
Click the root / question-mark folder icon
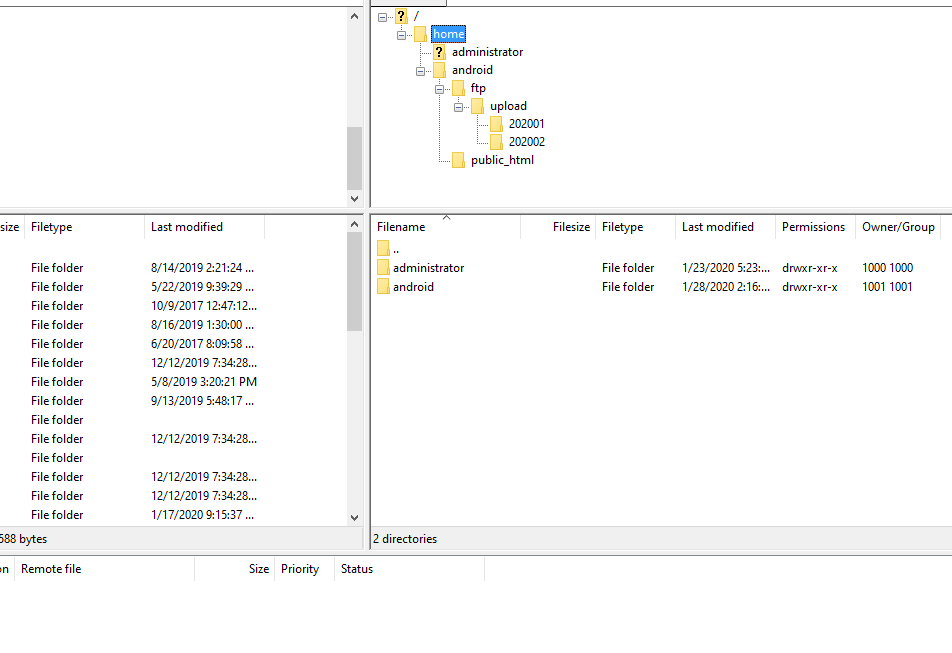(x=401, y=16)
